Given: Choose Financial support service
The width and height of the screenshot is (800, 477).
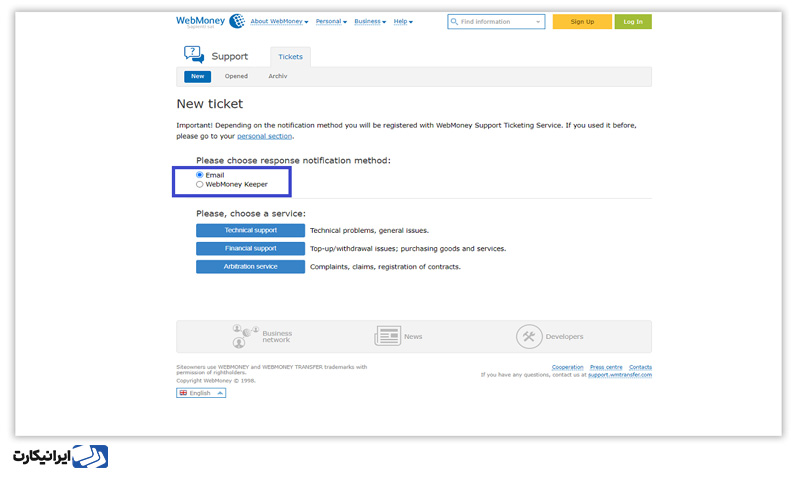Looking at the screenshot, I should [x=251, y=248].
